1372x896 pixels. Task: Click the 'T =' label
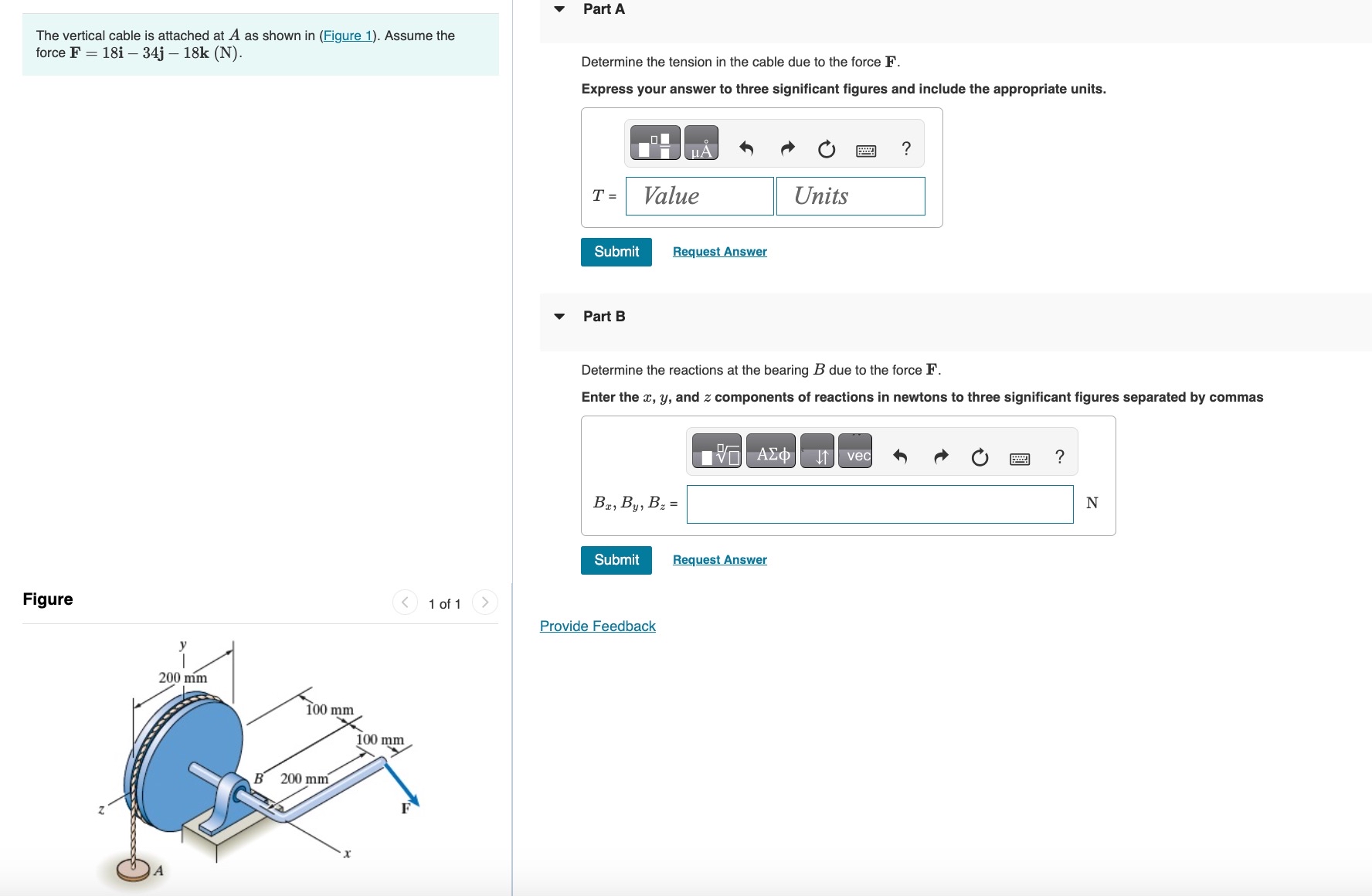(x=604, y=196)
